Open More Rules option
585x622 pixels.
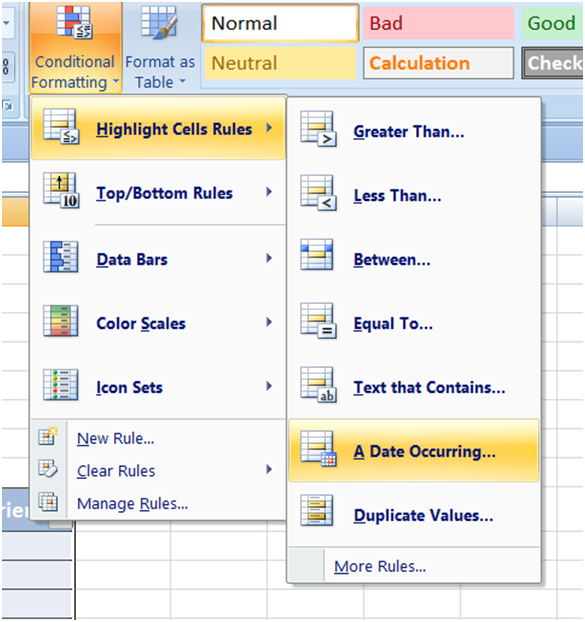pos(380,566)
